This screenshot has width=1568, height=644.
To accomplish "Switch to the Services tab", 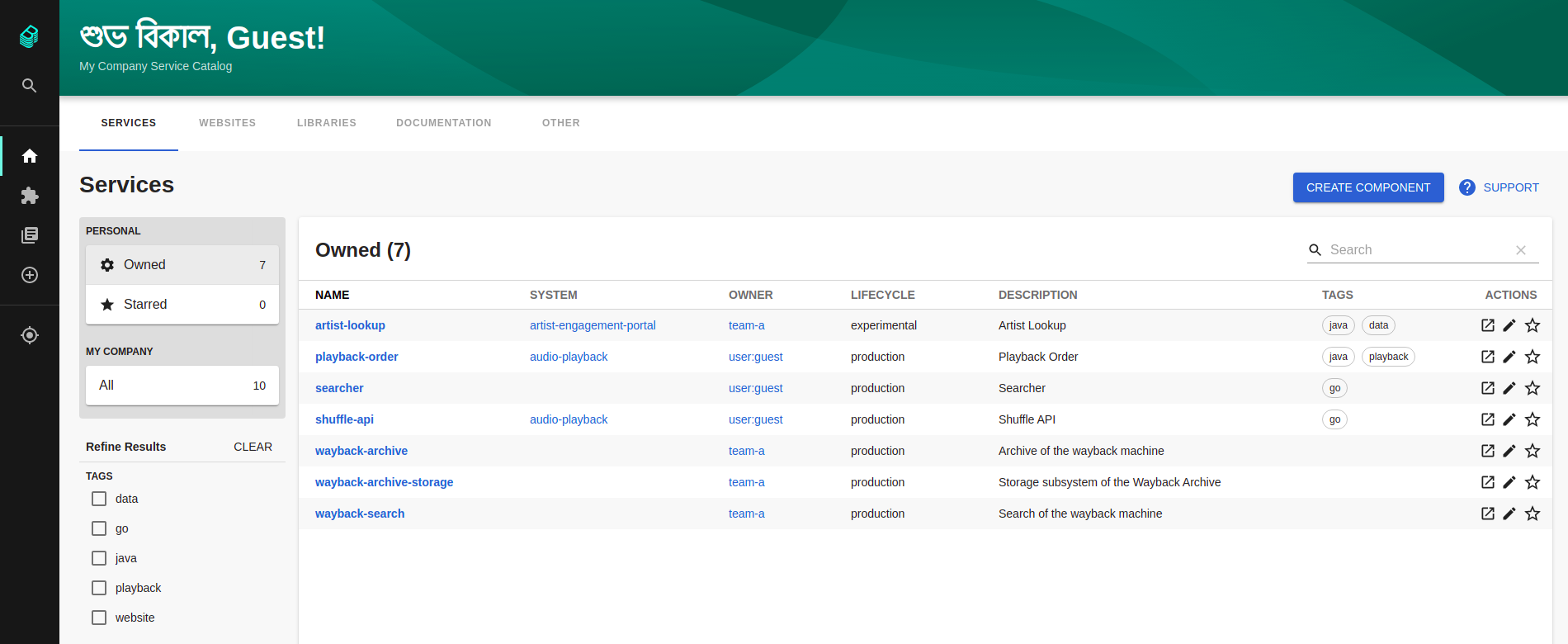I will click(x=129, y=123).
